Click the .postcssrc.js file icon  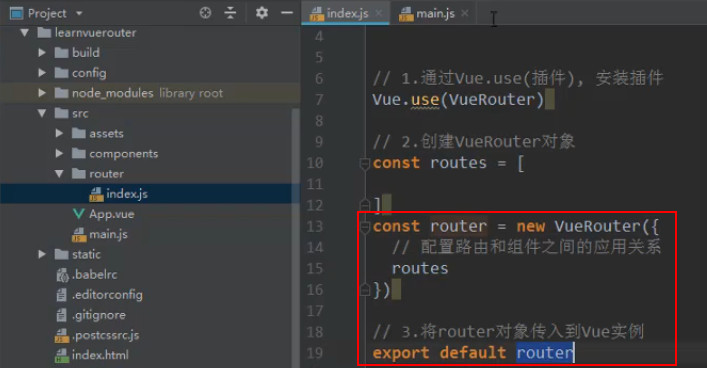tap(62, 336)
